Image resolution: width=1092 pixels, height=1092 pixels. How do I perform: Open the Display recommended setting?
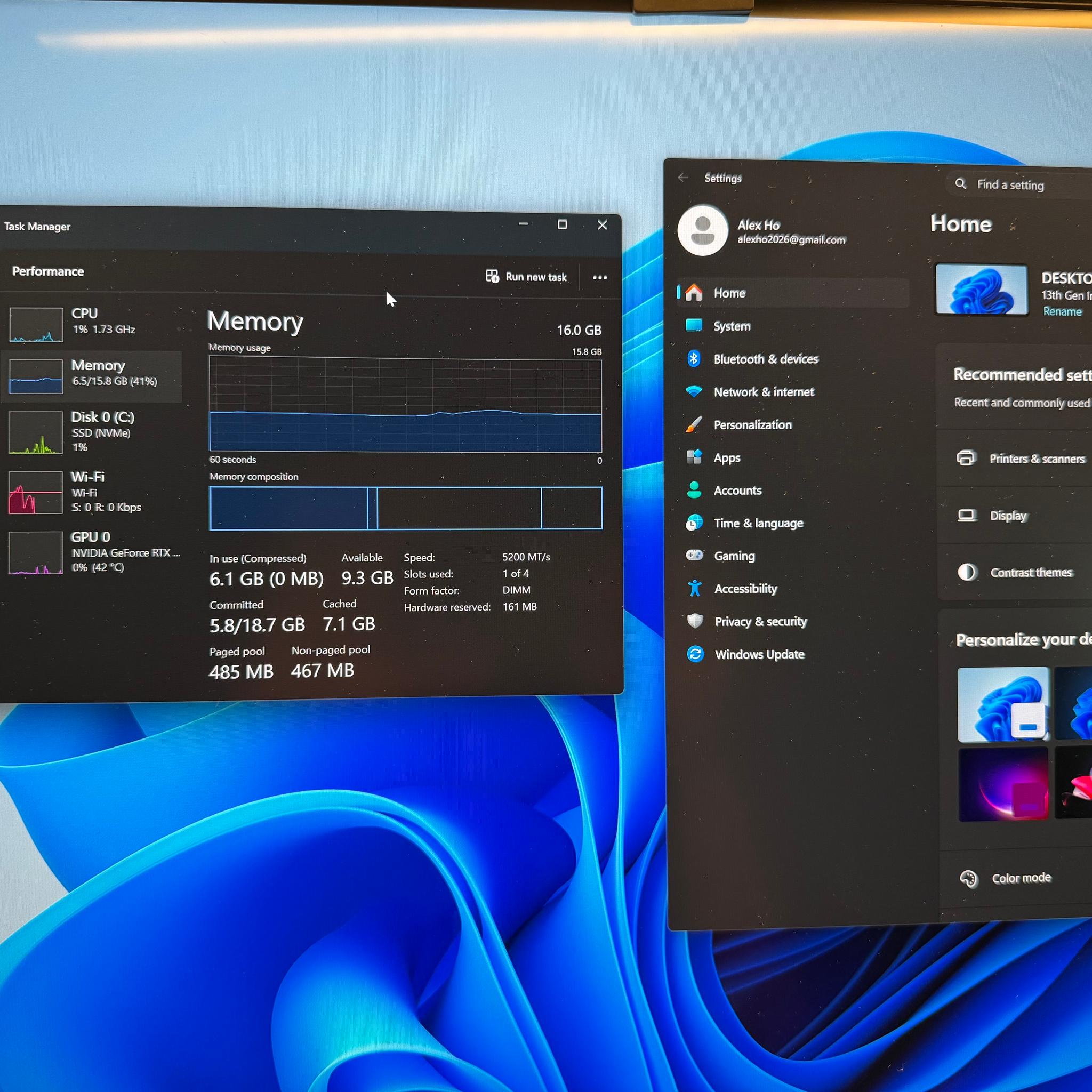[1015, 515]
